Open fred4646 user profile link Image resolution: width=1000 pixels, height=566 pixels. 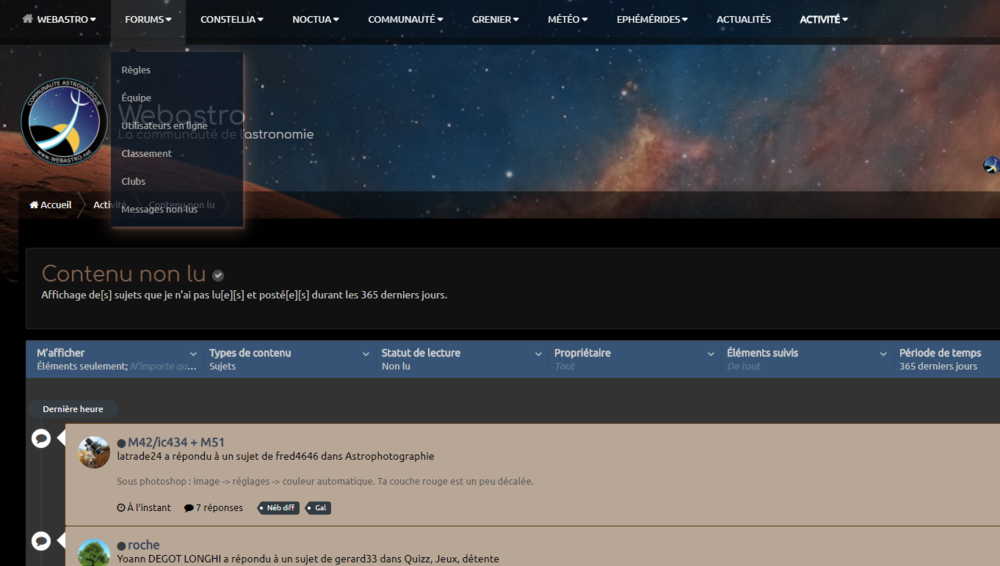[x=297, y=456]
